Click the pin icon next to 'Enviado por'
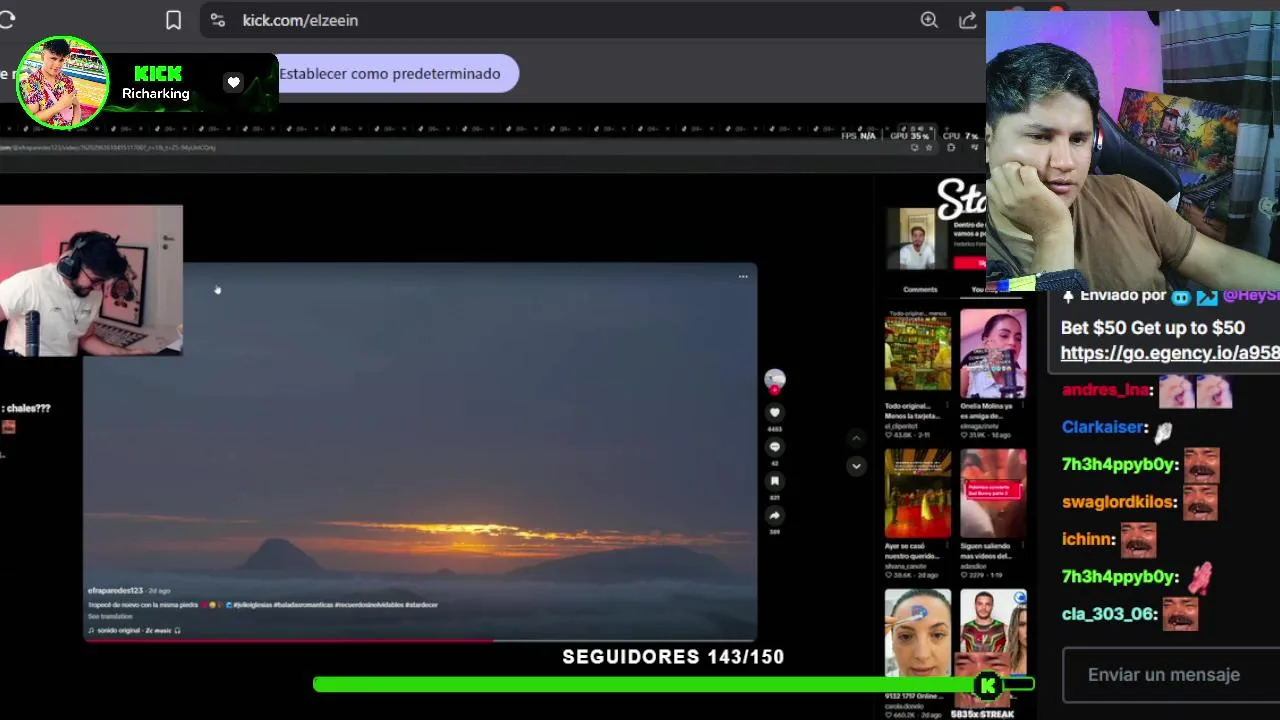The image size is (1280, 720). (x=1068, y=297)
